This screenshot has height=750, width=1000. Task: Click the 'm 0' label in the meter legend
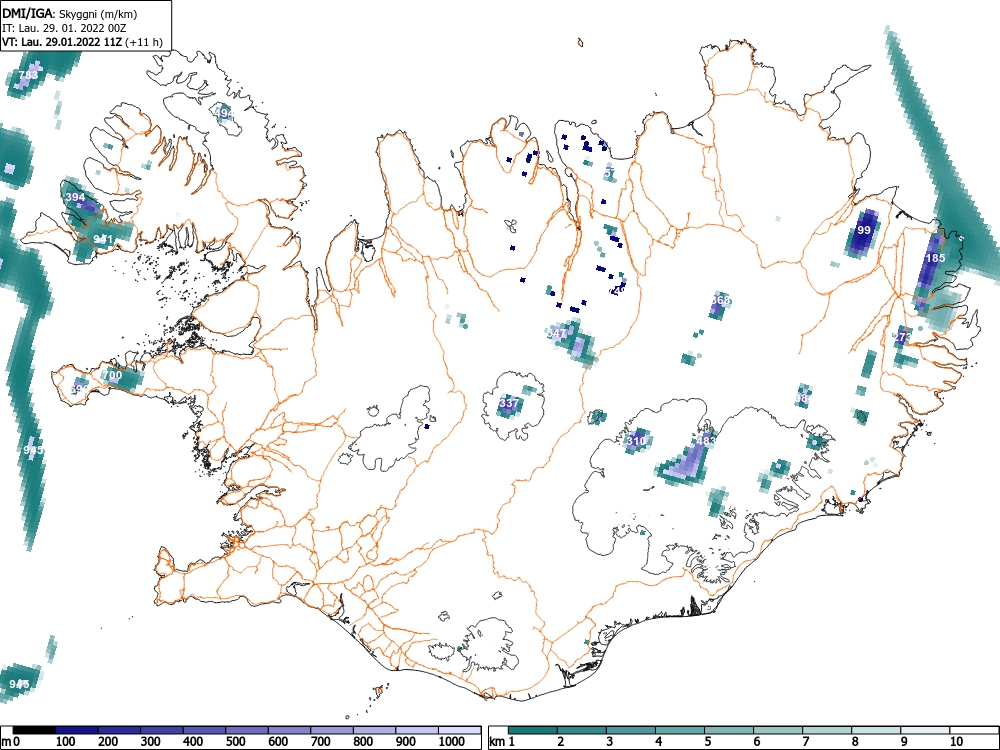[x=11, y=741]
